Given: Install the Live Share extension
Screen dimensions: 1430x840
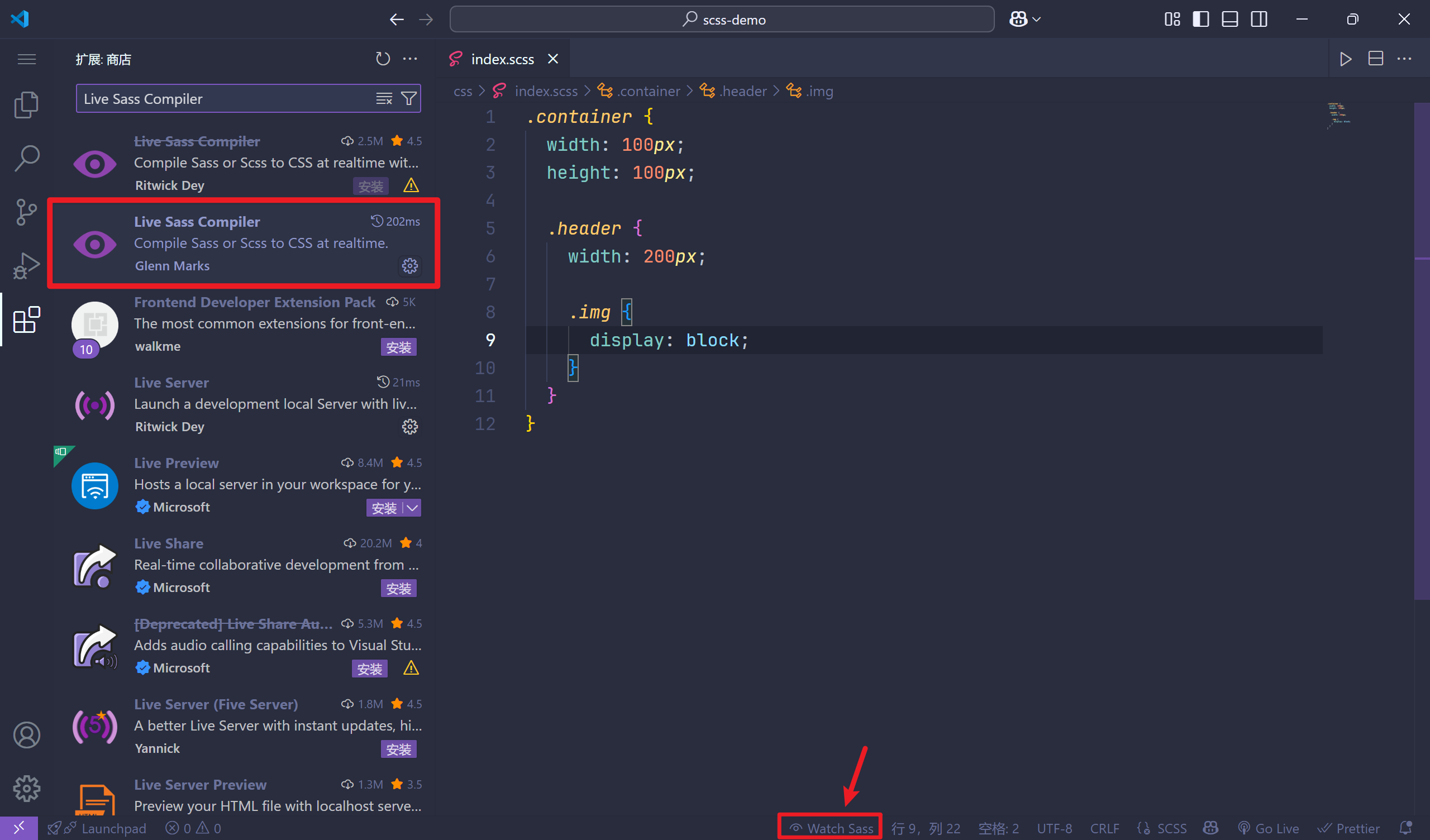Looking at the screenshot, I should coord(398,589).
